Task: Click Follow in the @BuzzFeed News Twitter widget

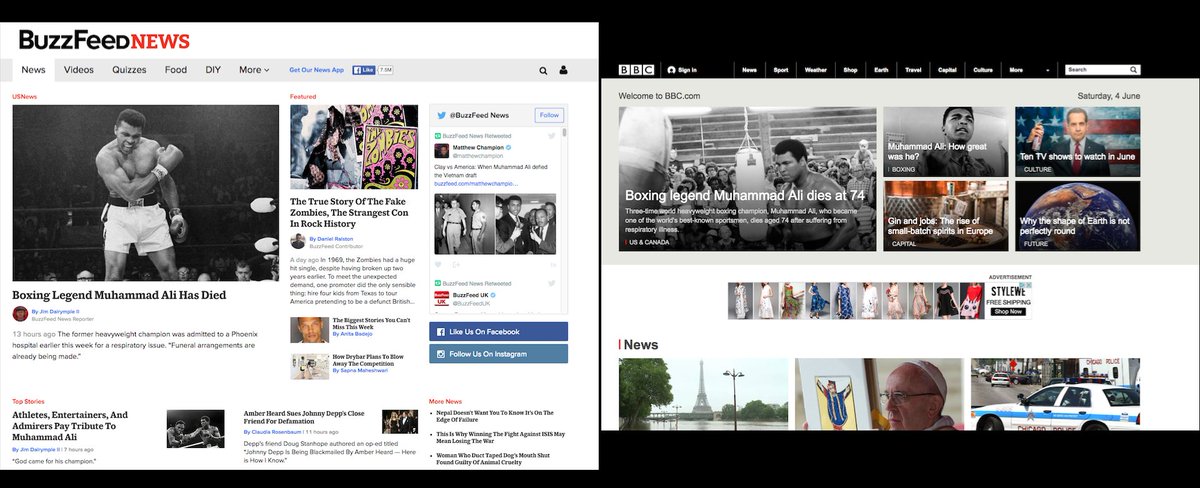Action: click(x=549, y=115)
